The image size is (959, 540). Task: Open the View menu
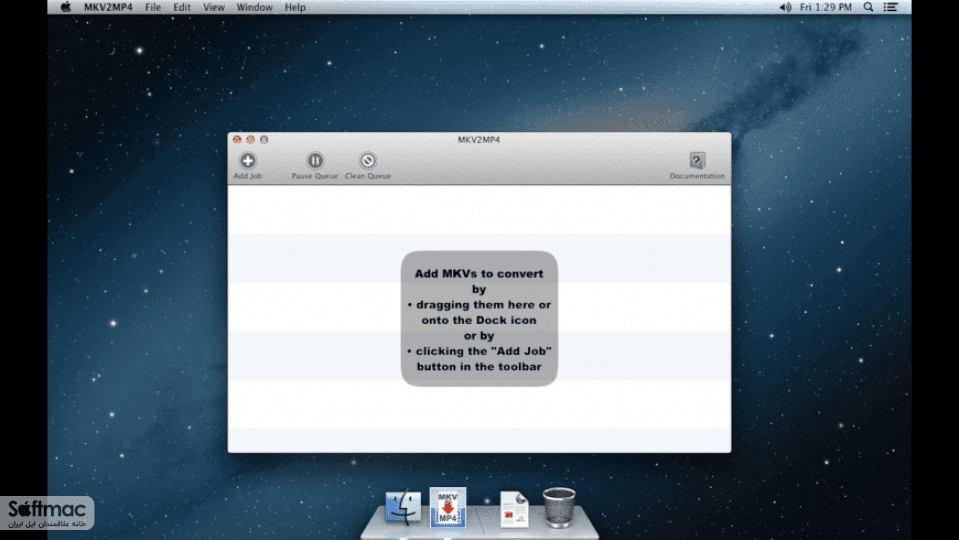[214, 7]
